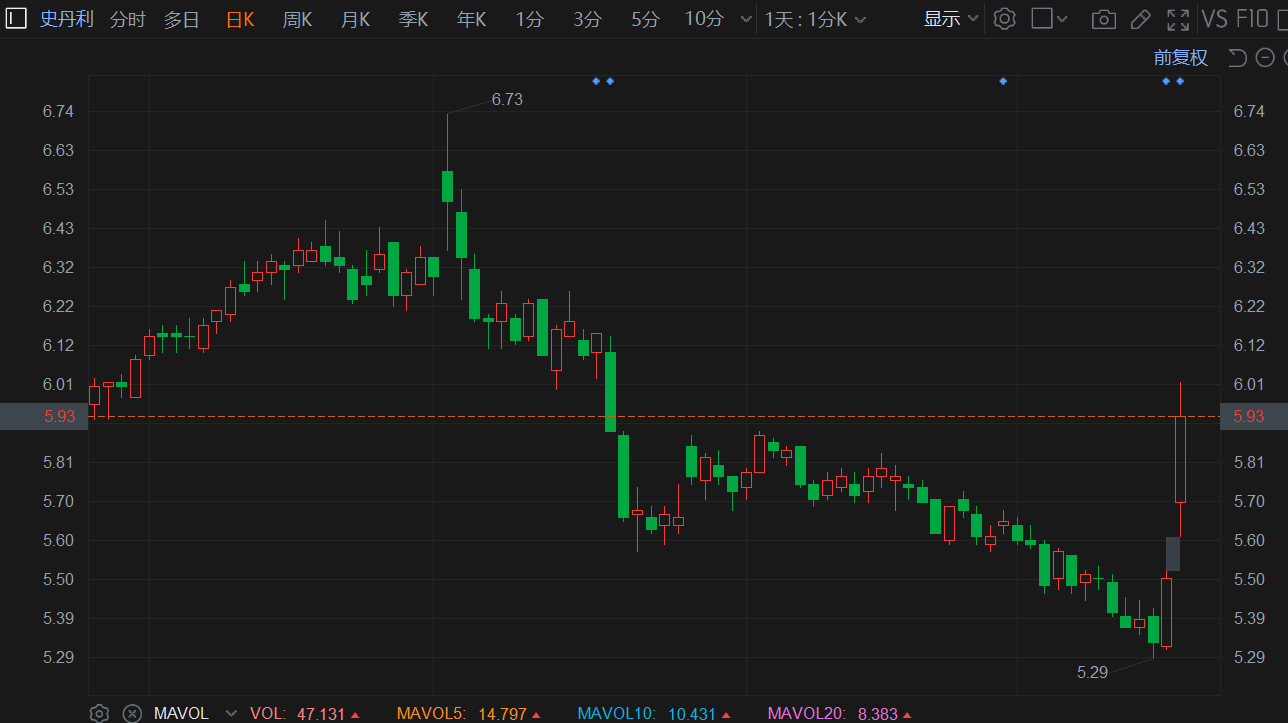
Task: Toggle the sidebar panel icon at top-left
Action: coord(16,19)
